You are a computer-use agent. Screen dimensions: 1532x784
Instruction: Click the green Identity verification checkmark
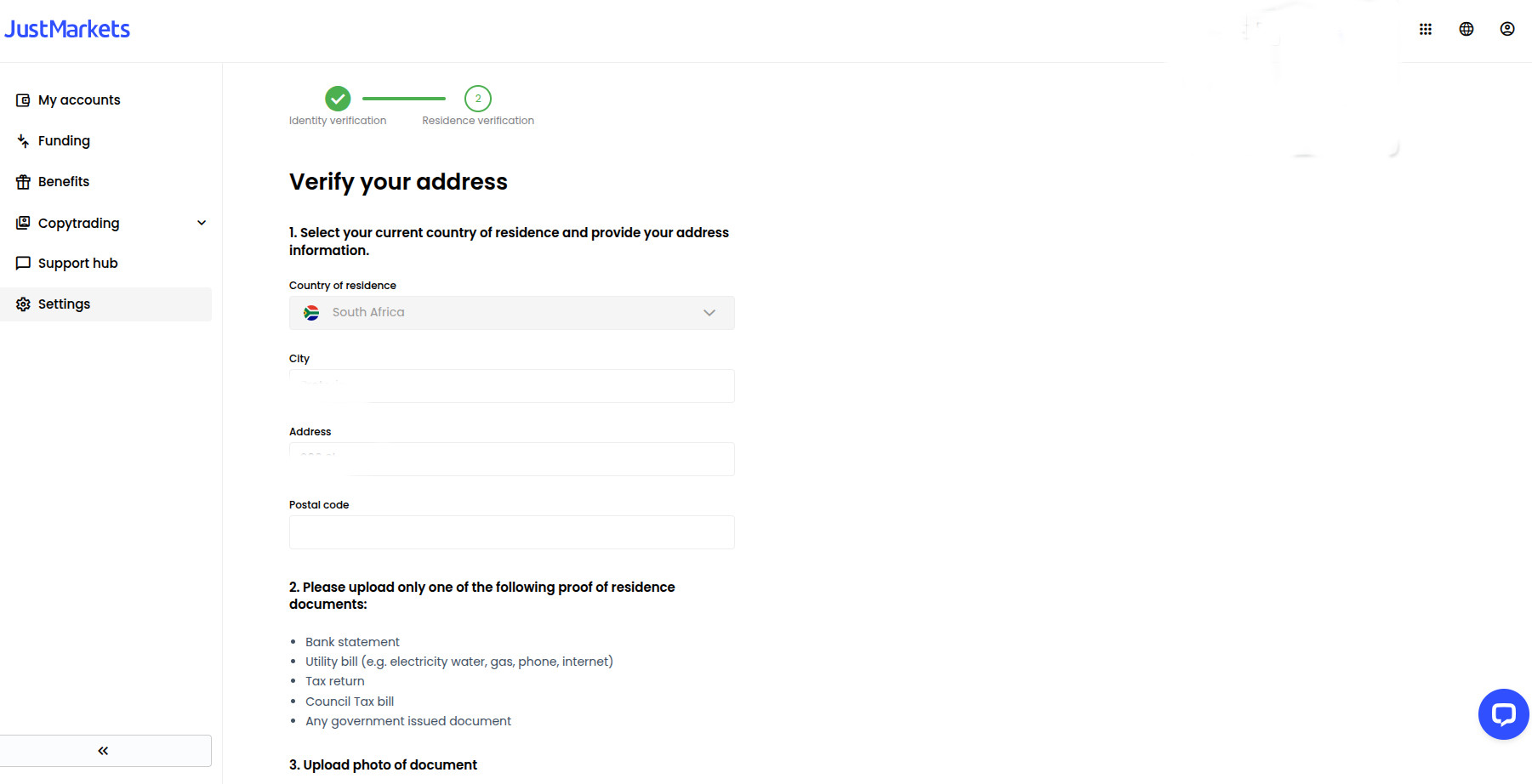click(x=338, y=99)
